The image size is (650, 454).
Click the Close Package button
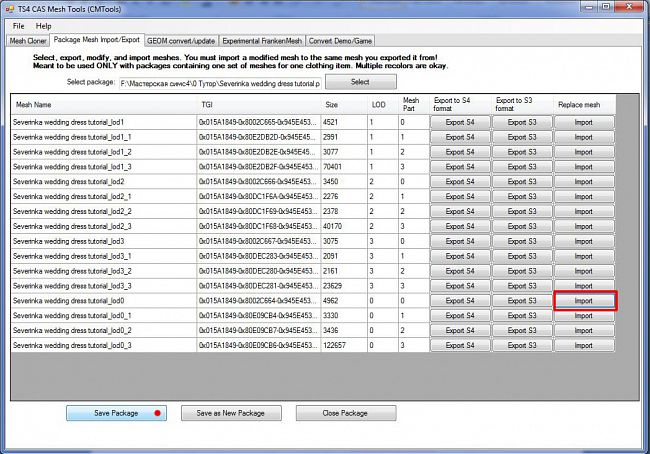click(x=346, y=413)
